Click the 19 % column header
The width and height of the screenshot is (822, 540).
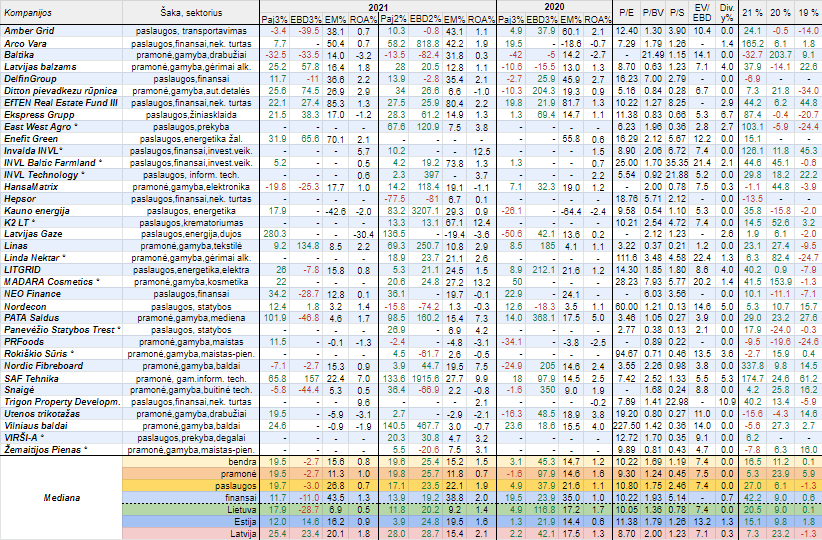click(808, 13)
